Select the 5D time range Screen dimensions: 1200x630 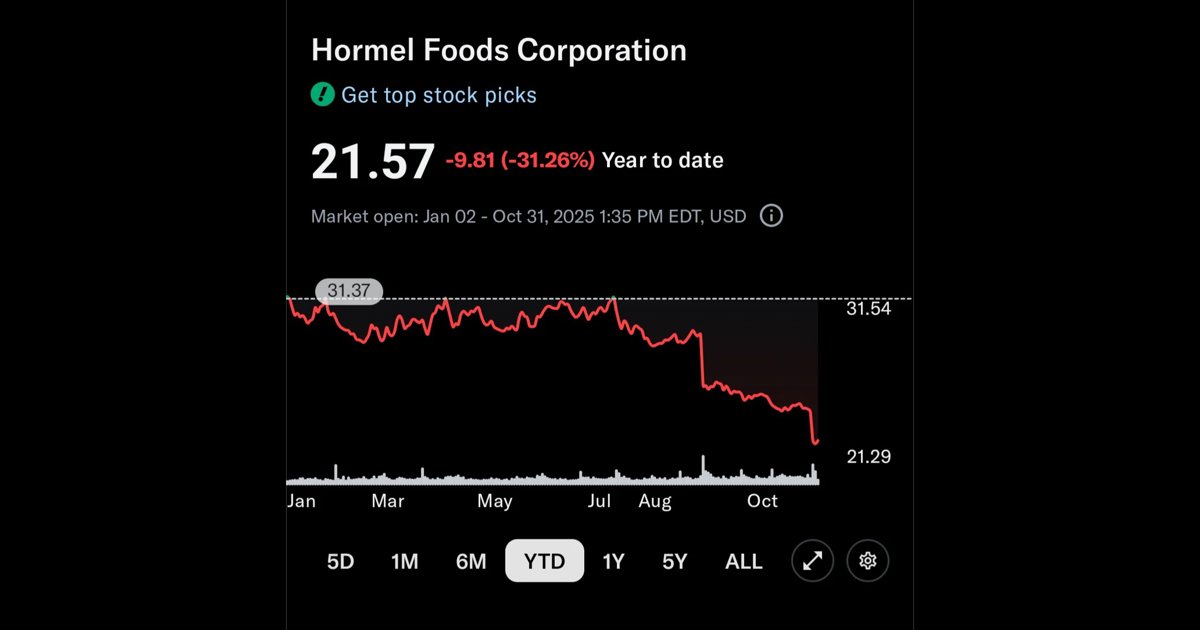click(x=340, y=562)
